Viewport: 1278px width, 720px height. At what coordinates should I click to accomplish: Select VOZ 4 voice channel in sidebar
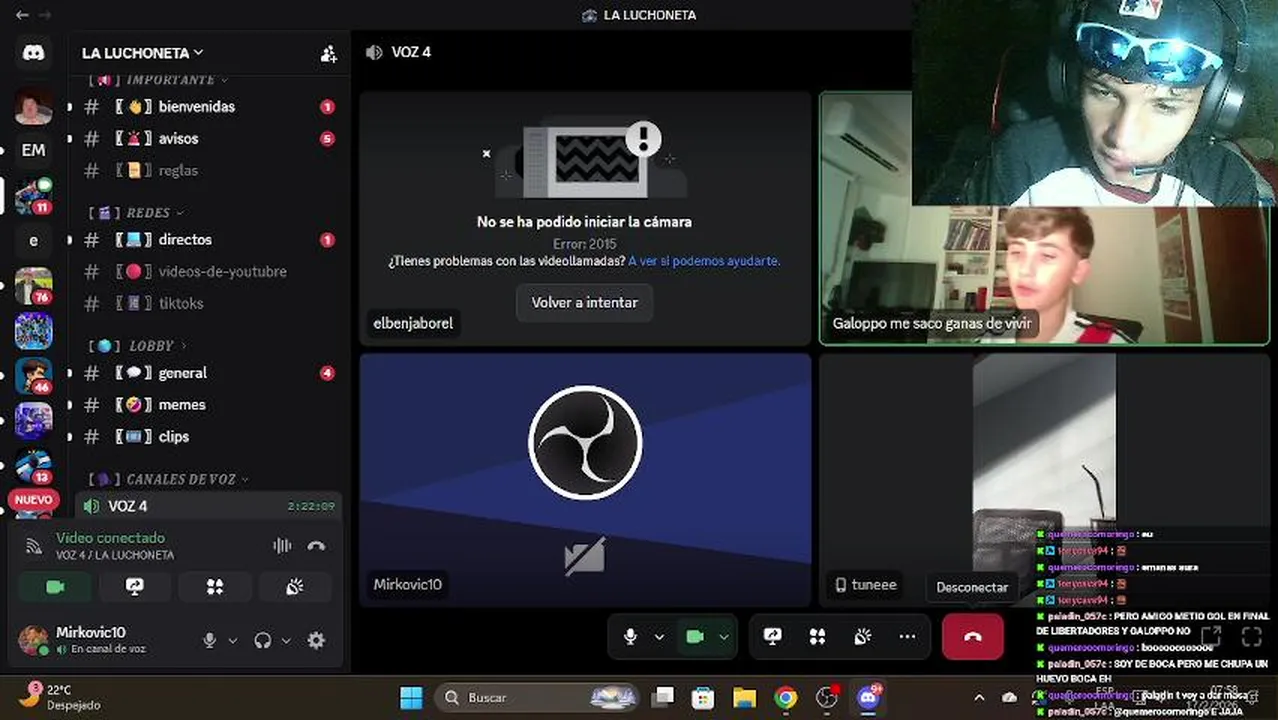pos(207,506)
